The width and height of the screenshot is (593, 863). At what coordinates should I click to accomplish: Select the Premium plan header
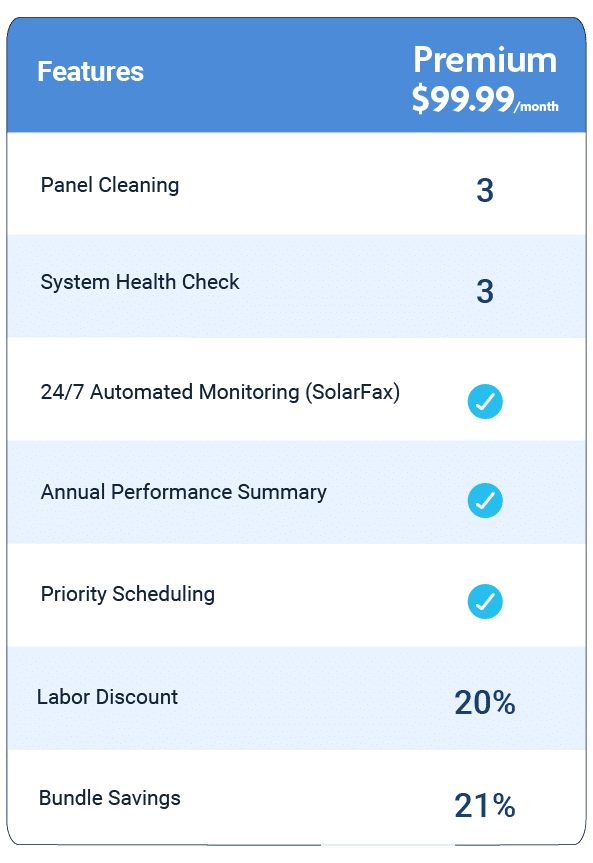[486, 60]
